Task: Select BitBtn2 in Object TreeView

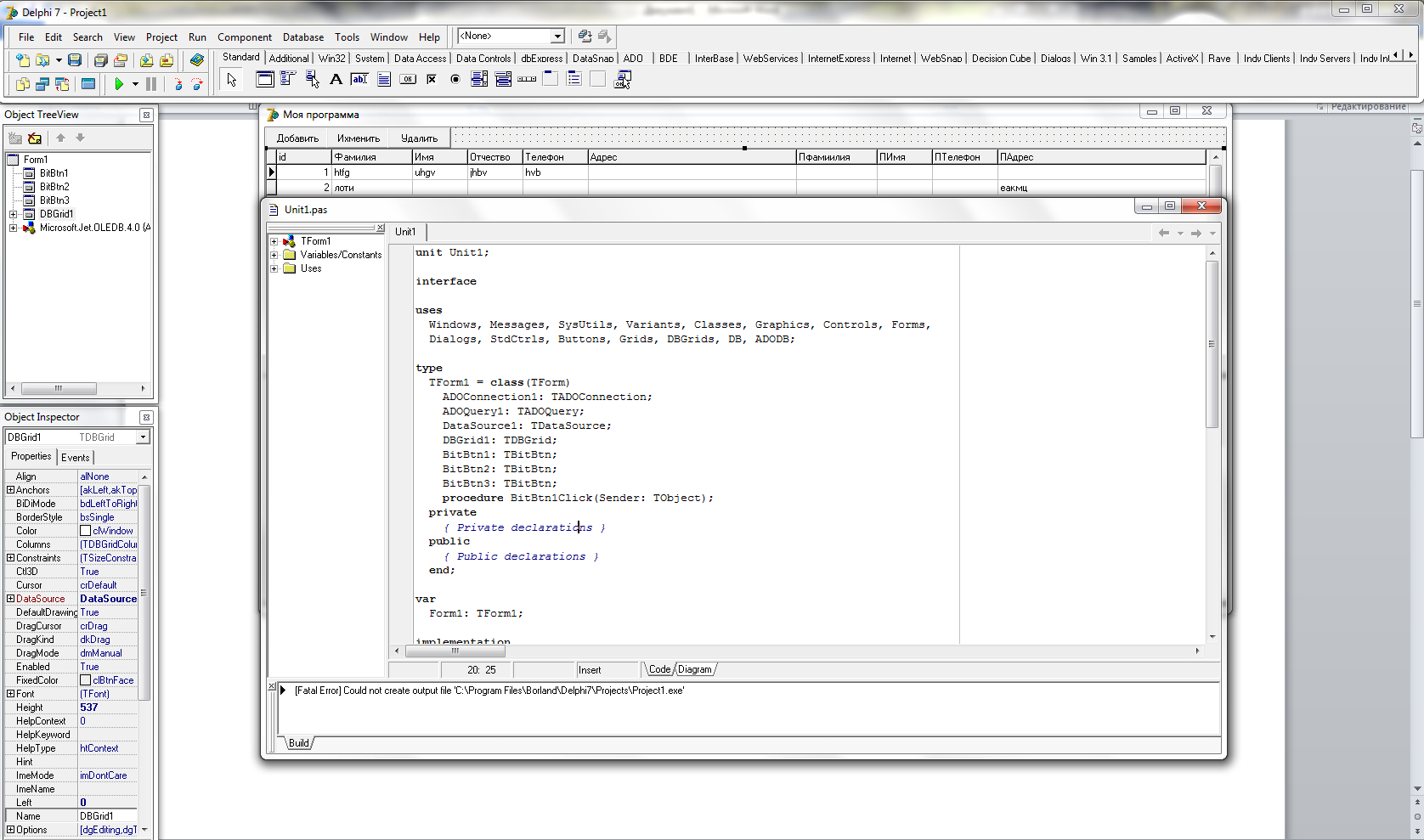Action: coord(54,187)
